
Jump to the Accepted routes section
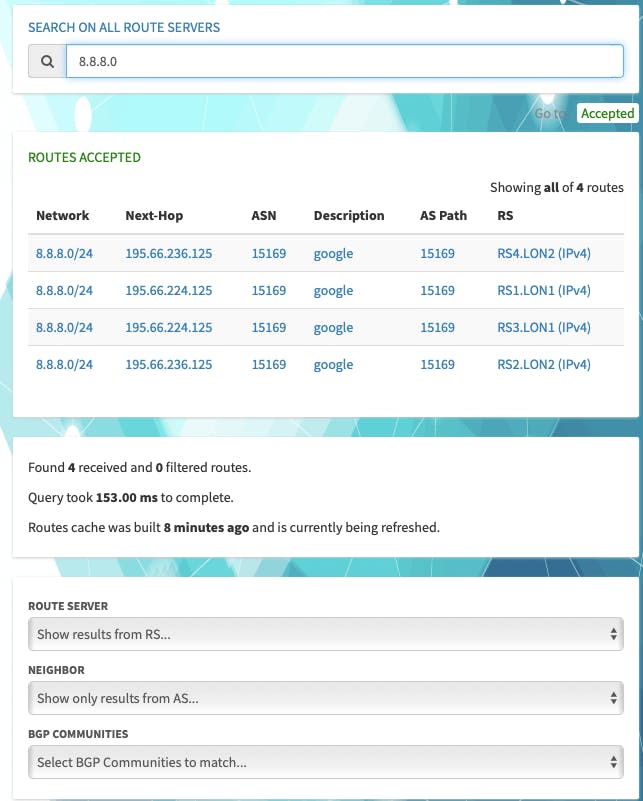[x=607, y=113]
